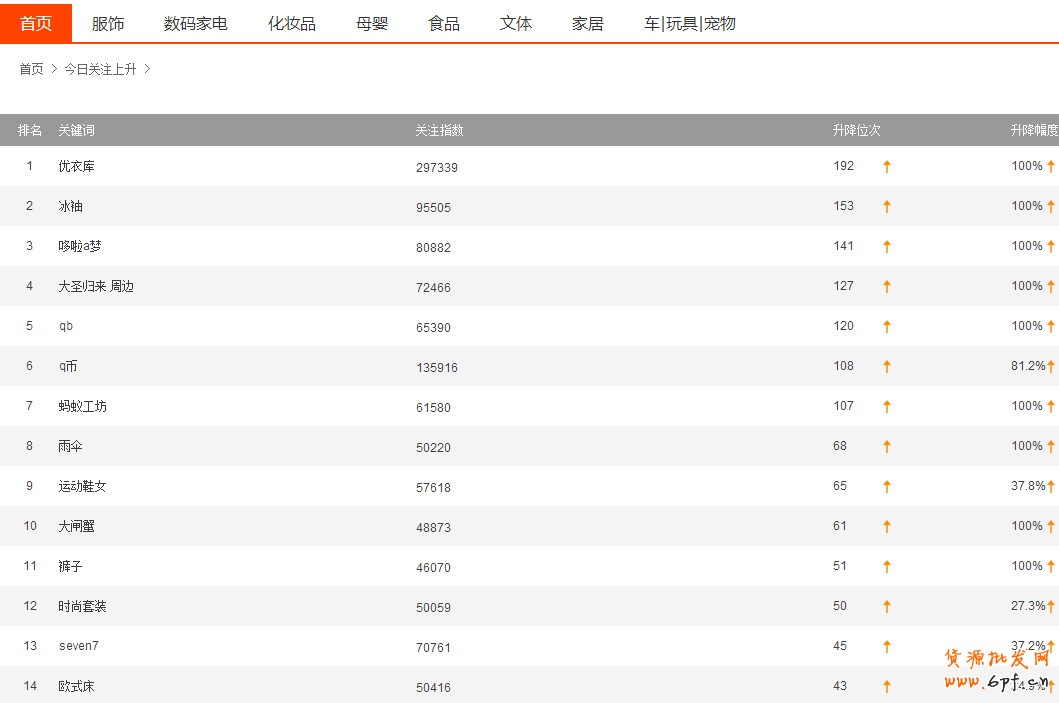Click the 蚂蚁工坊 keyword link
This screenshot has width=1059, height=703.
click(82, 406)
